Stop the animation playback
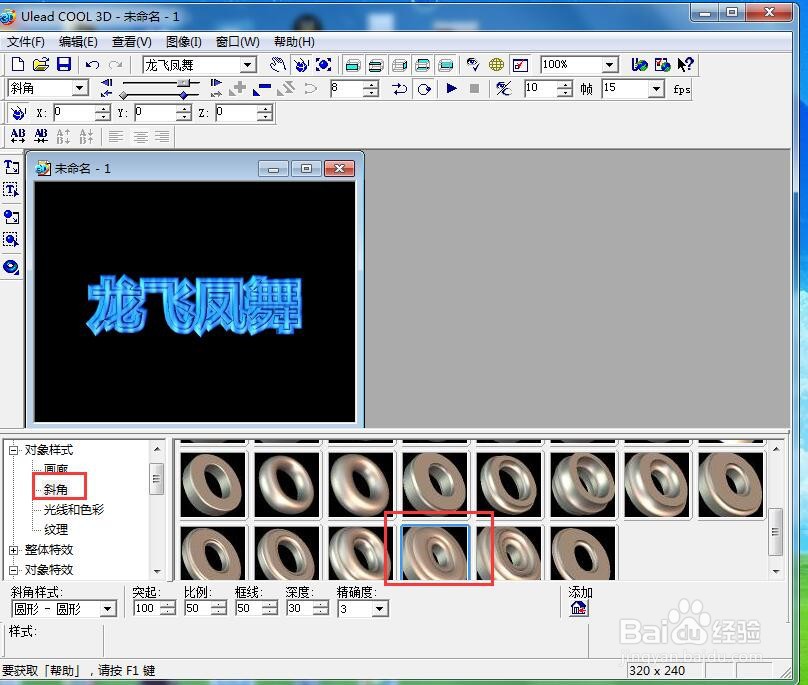Screen dimensions: 808x685 475,89
